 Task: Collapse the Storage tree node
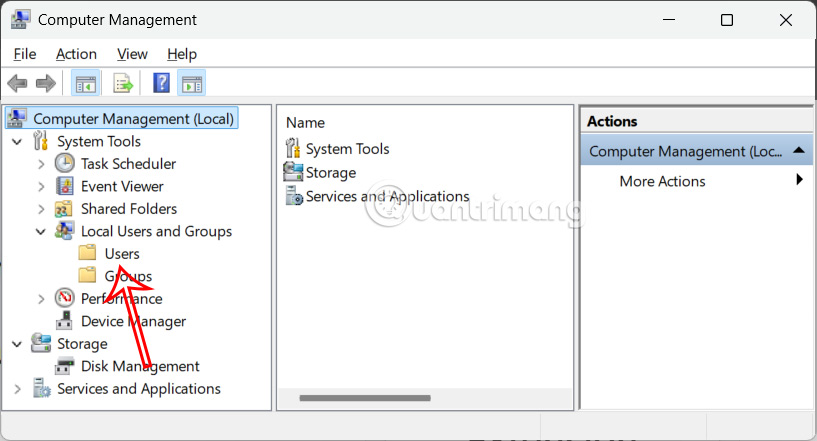click(x=17, y=344)
